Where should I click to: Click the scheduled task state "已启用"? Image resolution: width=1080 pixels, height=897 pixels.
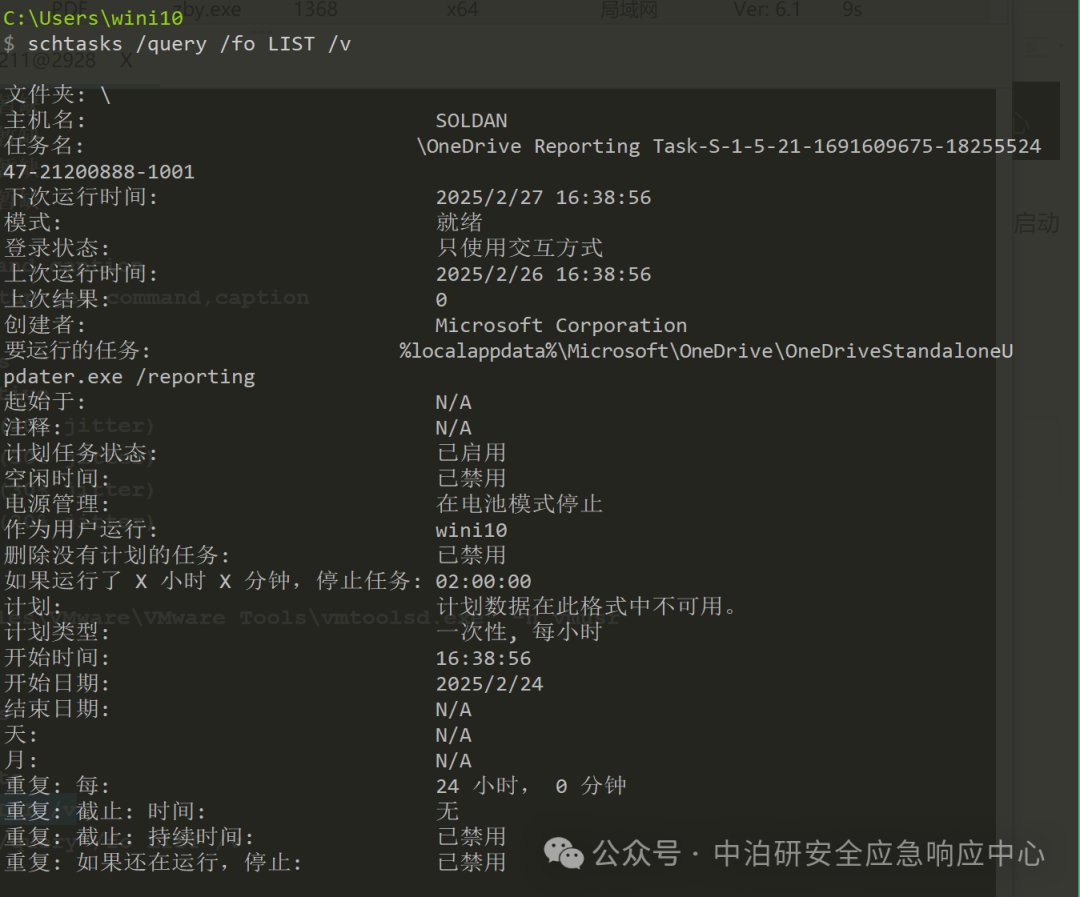coord(472,453)
